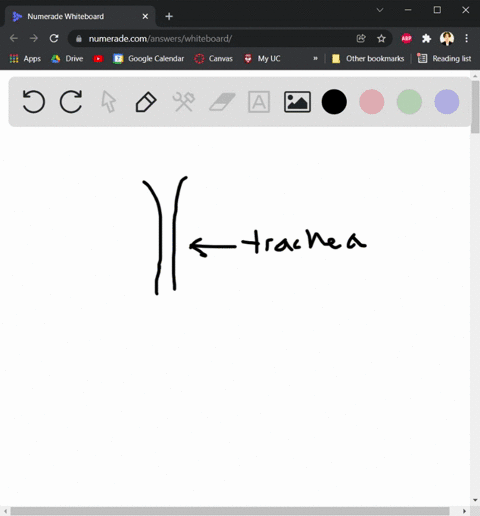Image resolution: width=480 pixels, height=516 pixels.
Task: Open the crossed tools icon
Action: (x=184, y=102)
